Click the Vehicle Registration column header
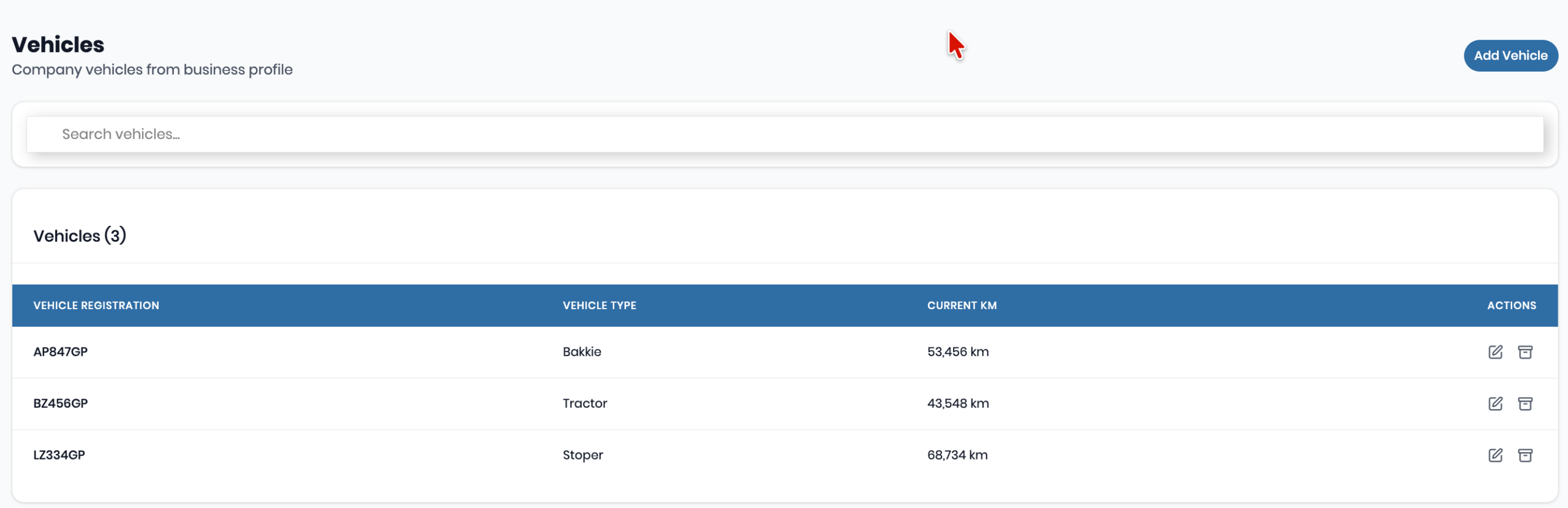 (96, 305)
